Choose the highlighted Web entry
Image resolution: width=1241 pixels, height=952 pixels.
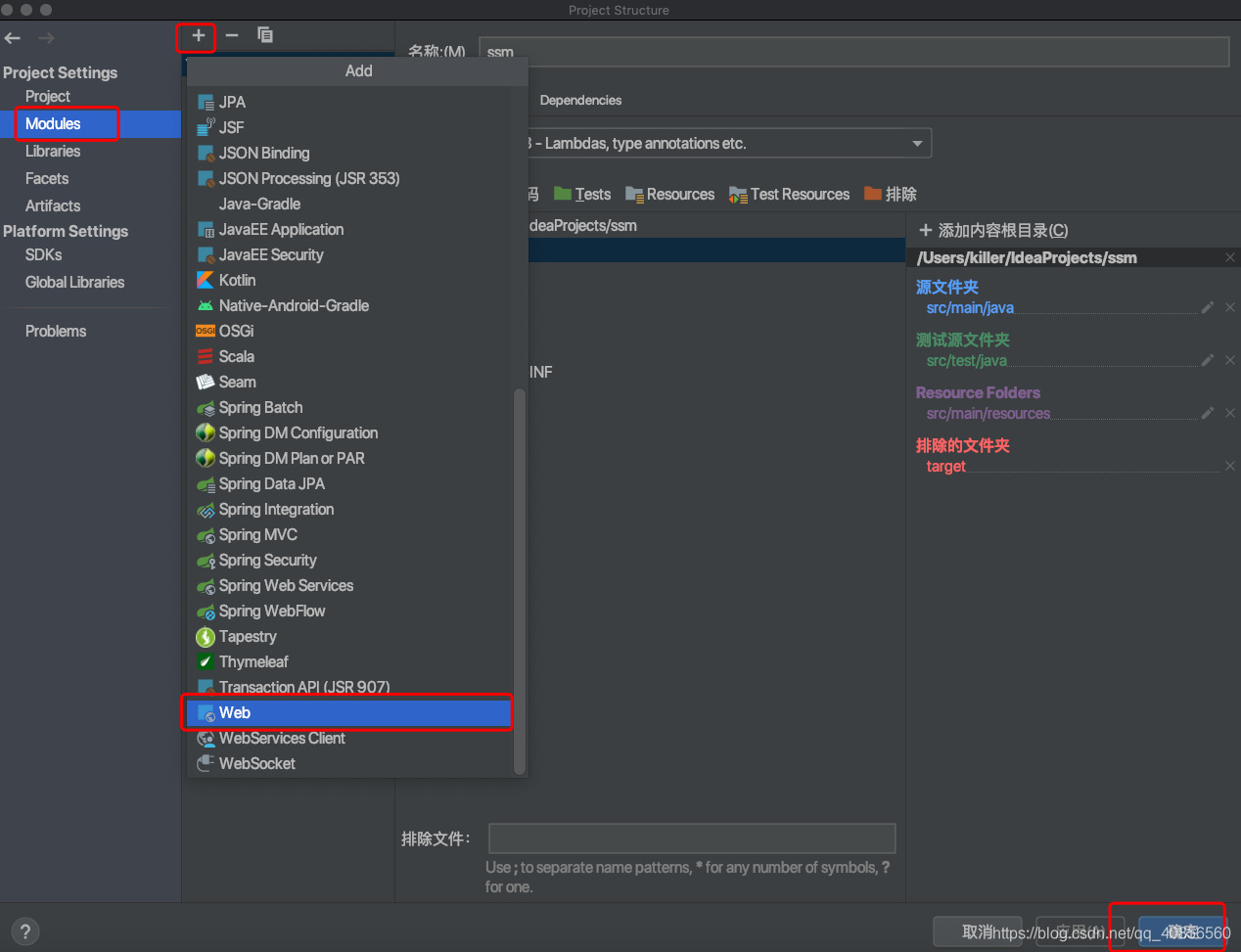pyautogui.click(x=350, y=712)
